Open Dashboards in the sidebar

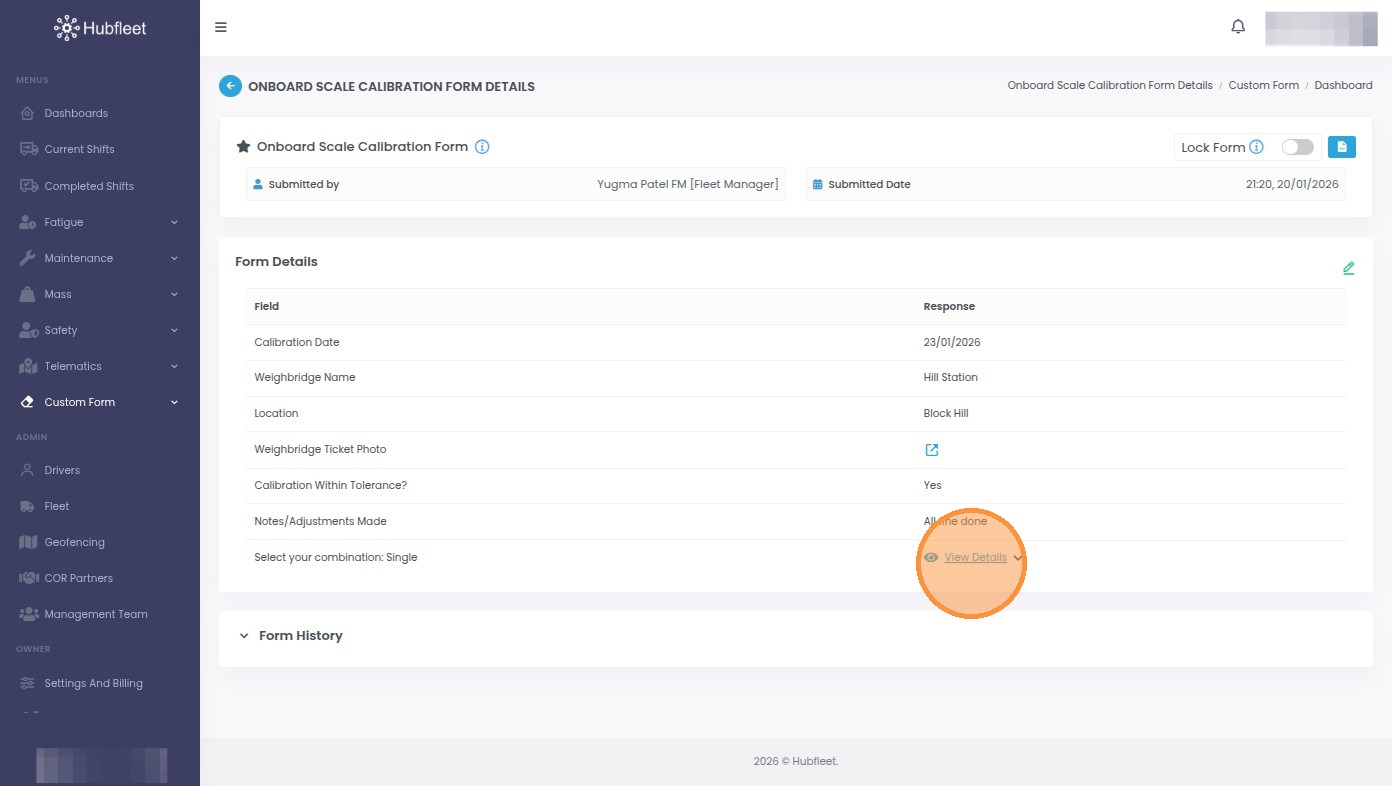click(76, 113)
